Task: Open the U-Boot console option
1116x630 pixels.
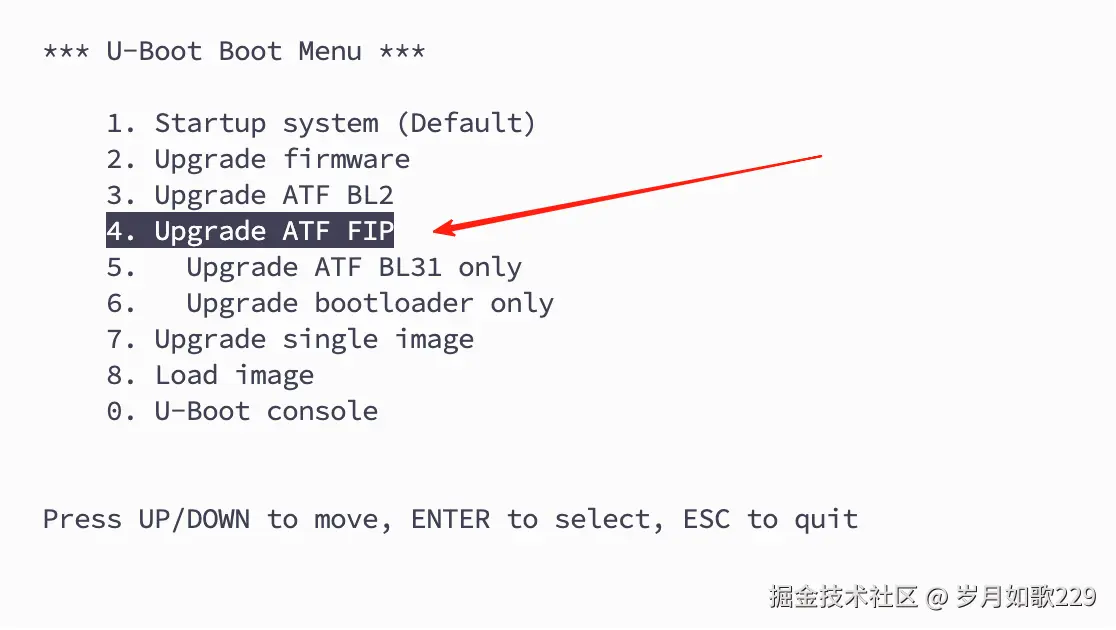Action: [x=242, y=411]
